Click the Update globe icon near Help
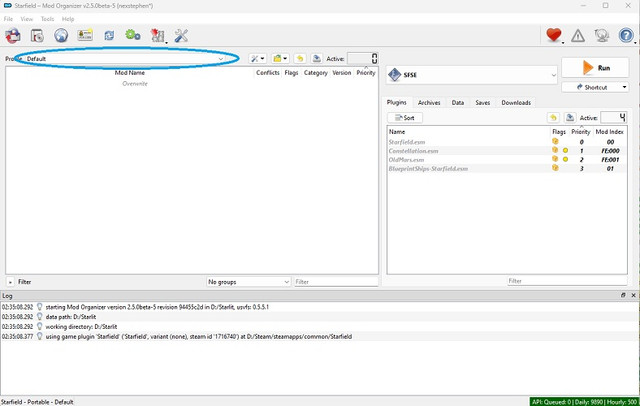Screen dimensions: 640x406 pos(602,35)
